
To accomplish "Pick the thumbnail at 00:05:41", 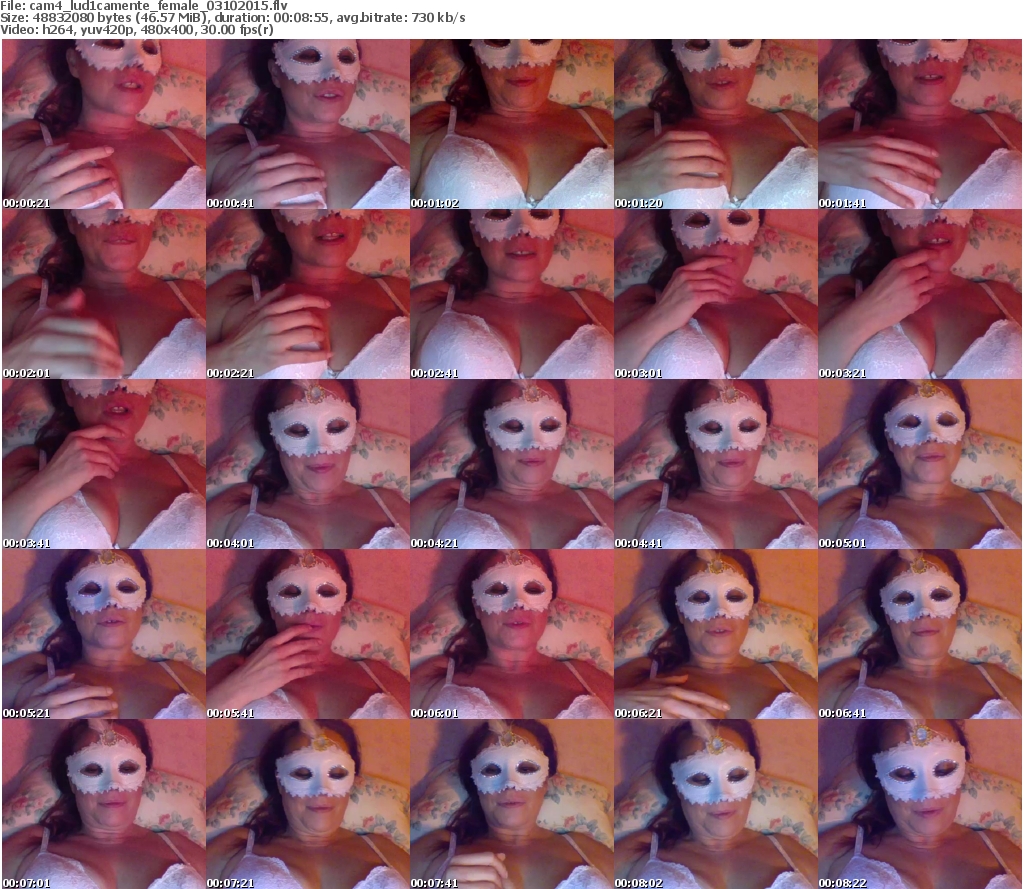I will (308, 634).
